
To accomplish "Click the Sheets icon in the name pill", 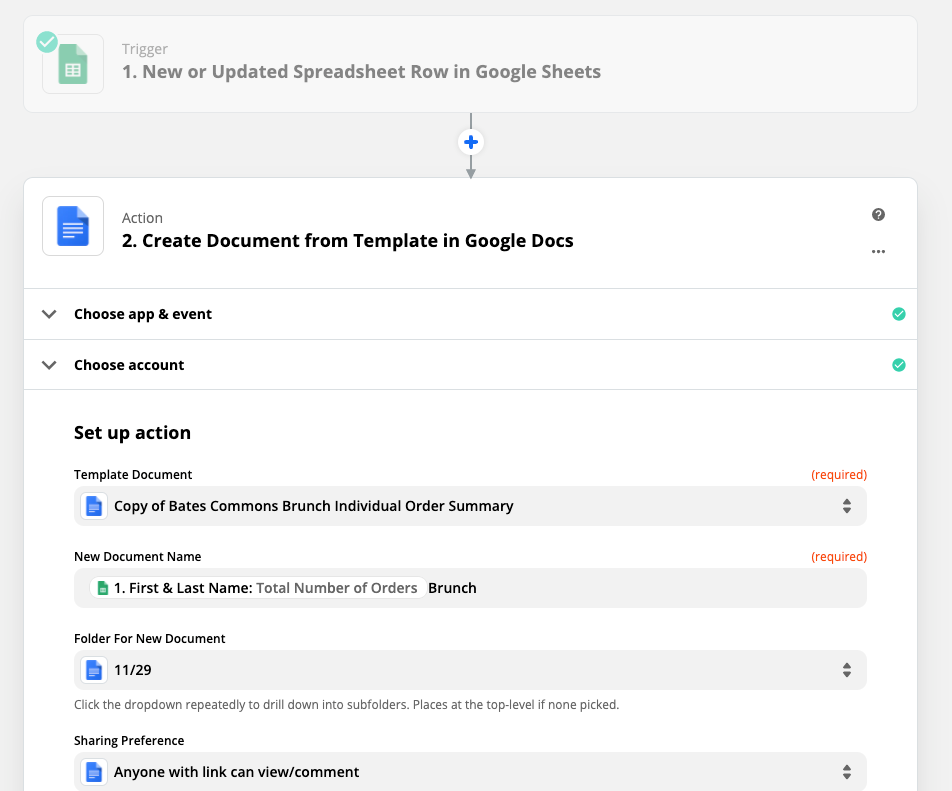I will pyautogui.click(x=103, y=588).
